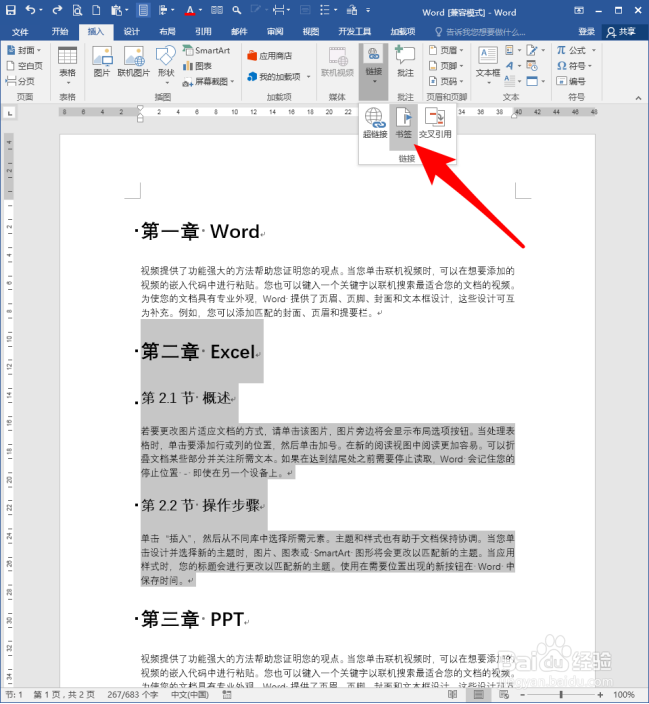This screenshot has width=649, height=704.
Task: Click the tab selector at ruler corner
Action: (x=9, y=113)
